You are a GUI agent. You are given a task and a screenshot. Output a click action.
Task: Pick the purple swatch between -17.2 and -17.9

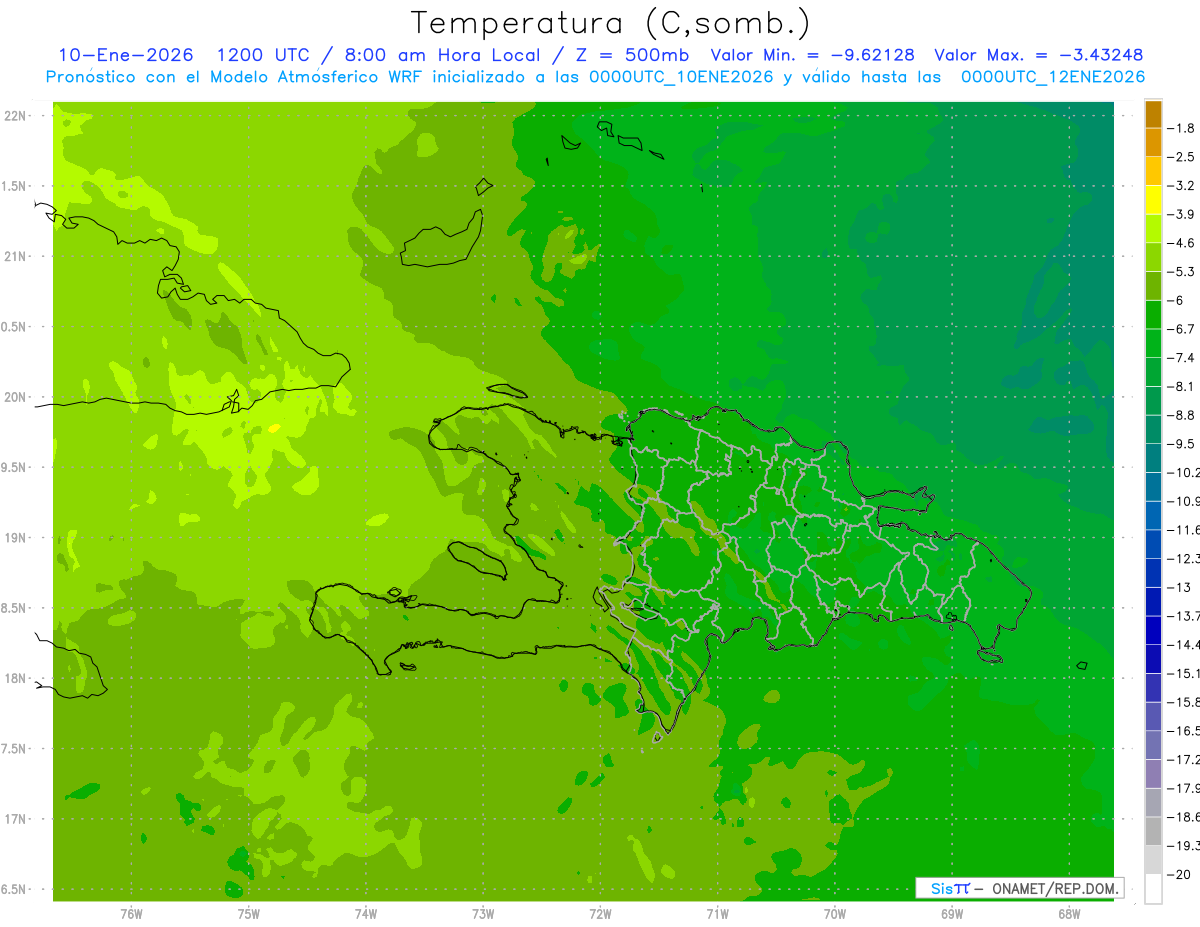(1153, 774)
